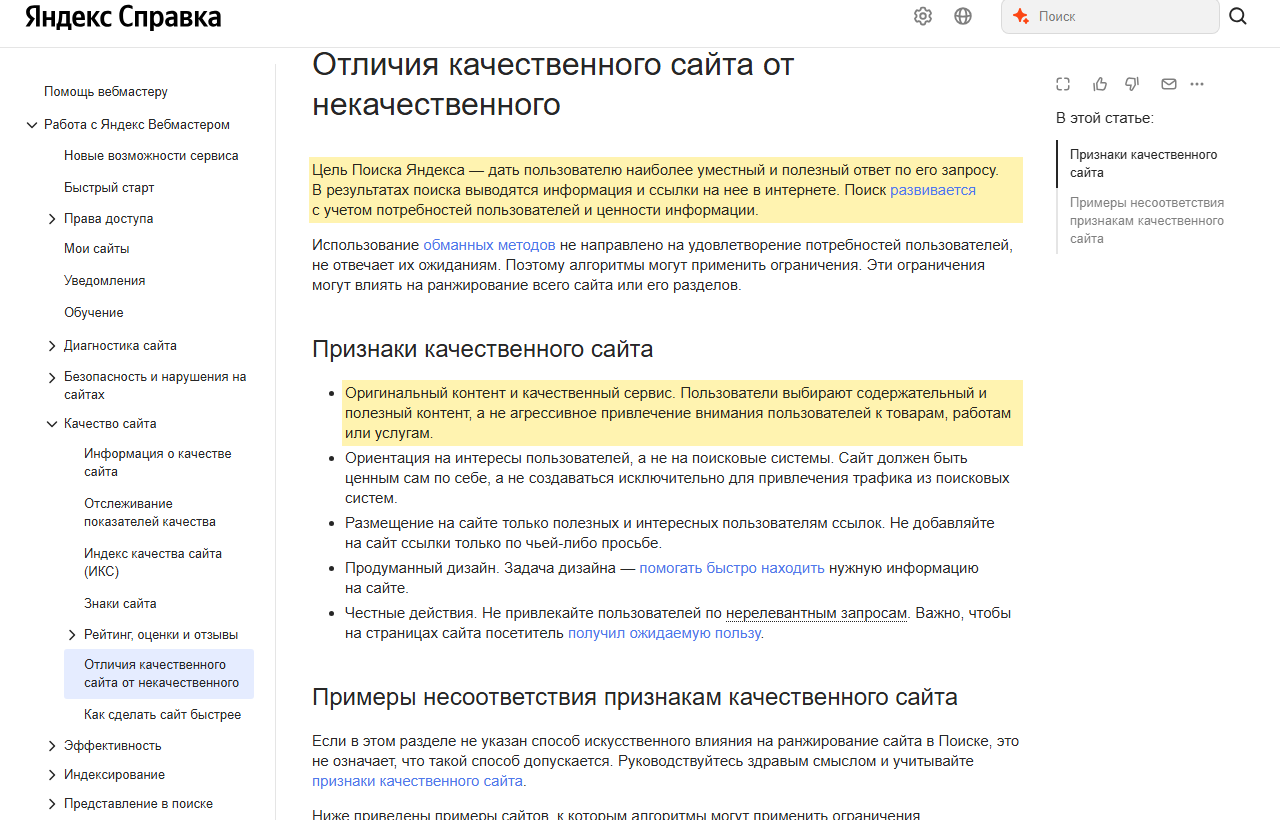Expand the Права доступа chevron
Viewport: 1280px width, 820px height.
coord(52,219)
